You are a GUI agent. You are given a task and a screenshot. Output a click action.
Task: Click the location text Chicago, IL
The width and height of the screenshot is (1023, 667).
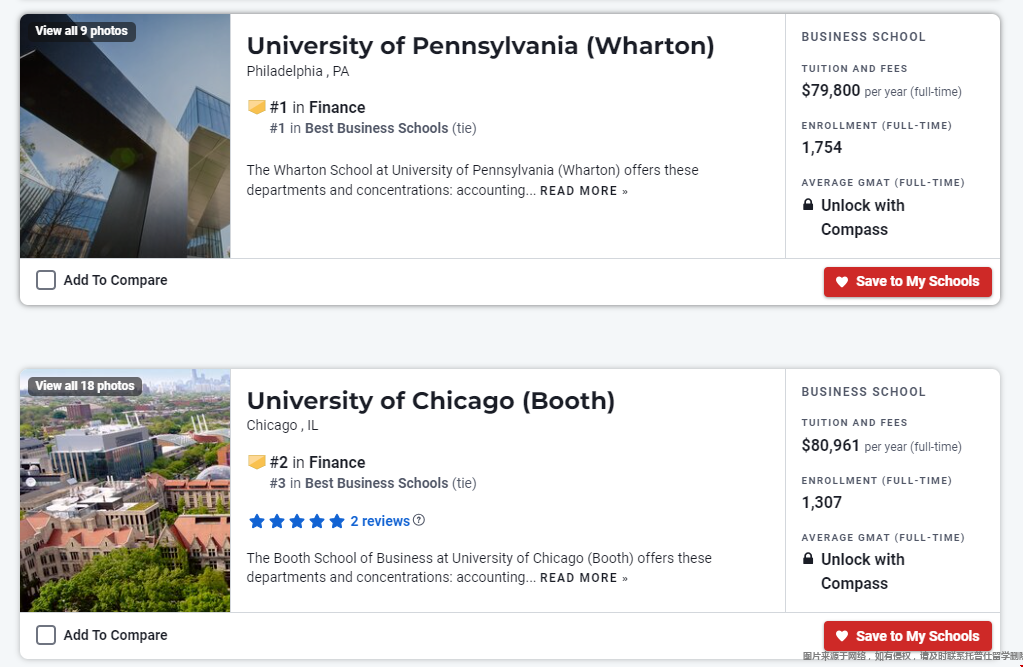click(282, 426)
